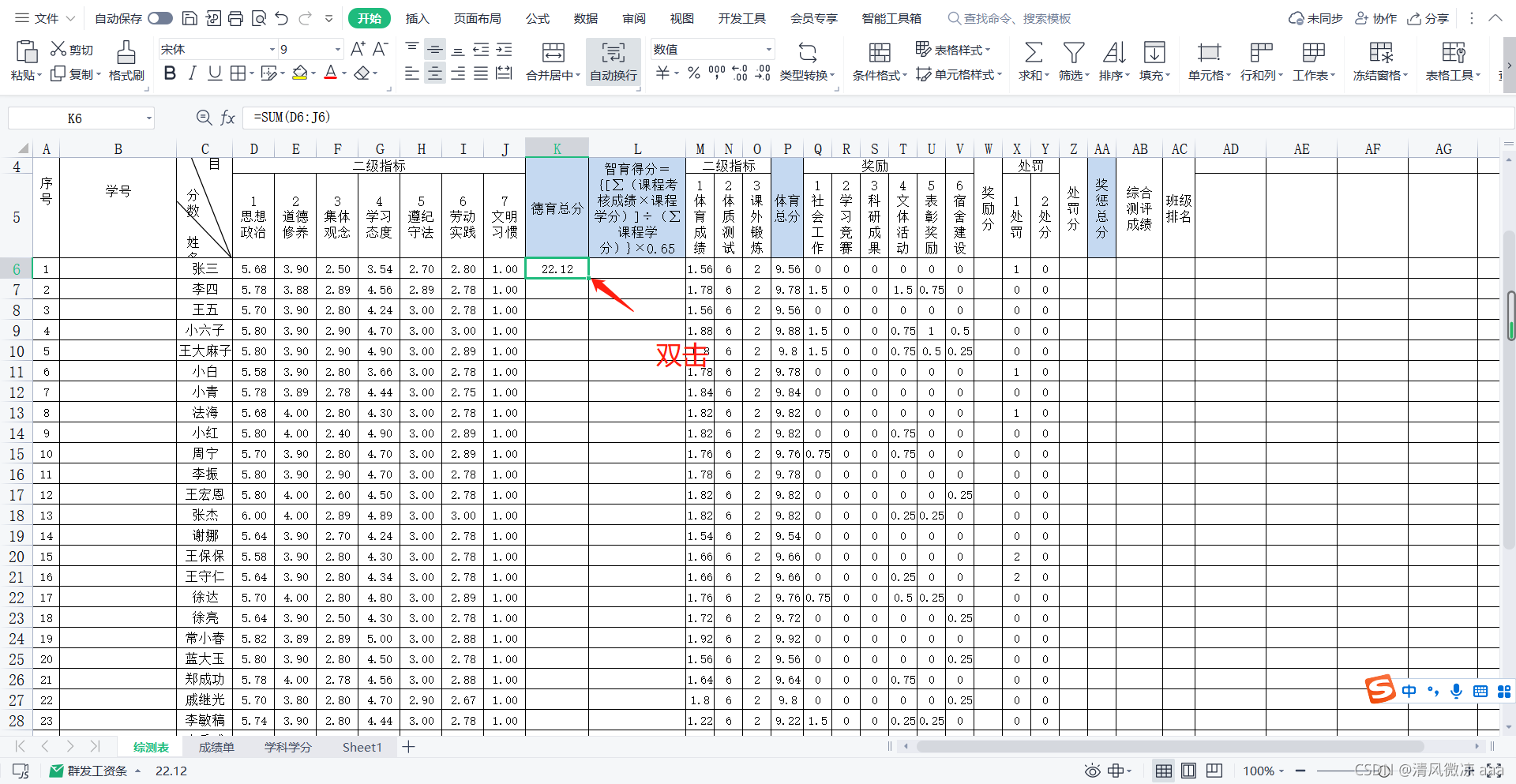Image resolution: width=1516 pixels, height=784 pixels.
Task: Click the Filter (筛选) funnel icon
Action: click(x=1073, y=53)
